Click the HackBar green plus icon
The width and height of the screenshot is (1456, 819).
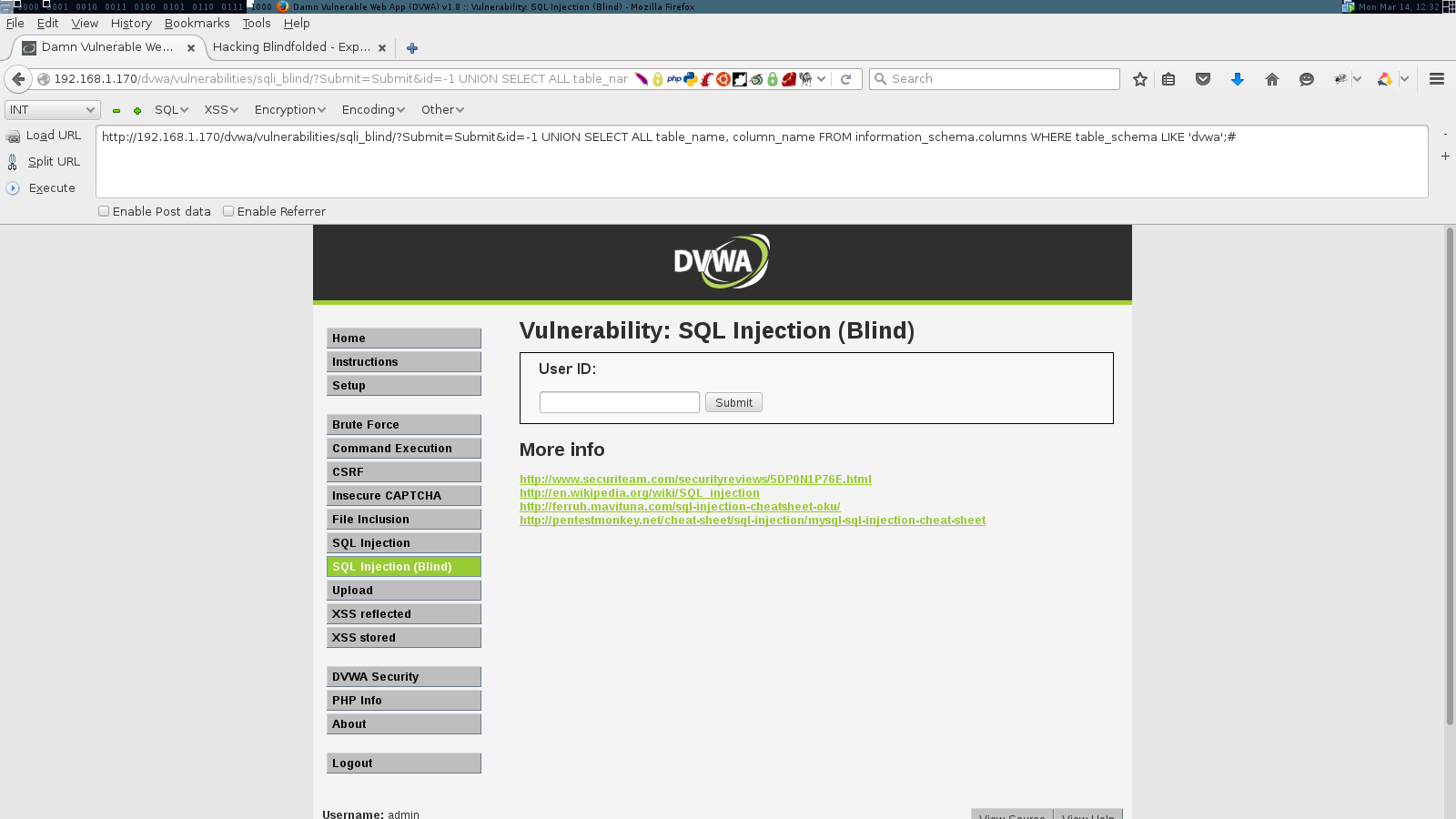tap(137, 111)
